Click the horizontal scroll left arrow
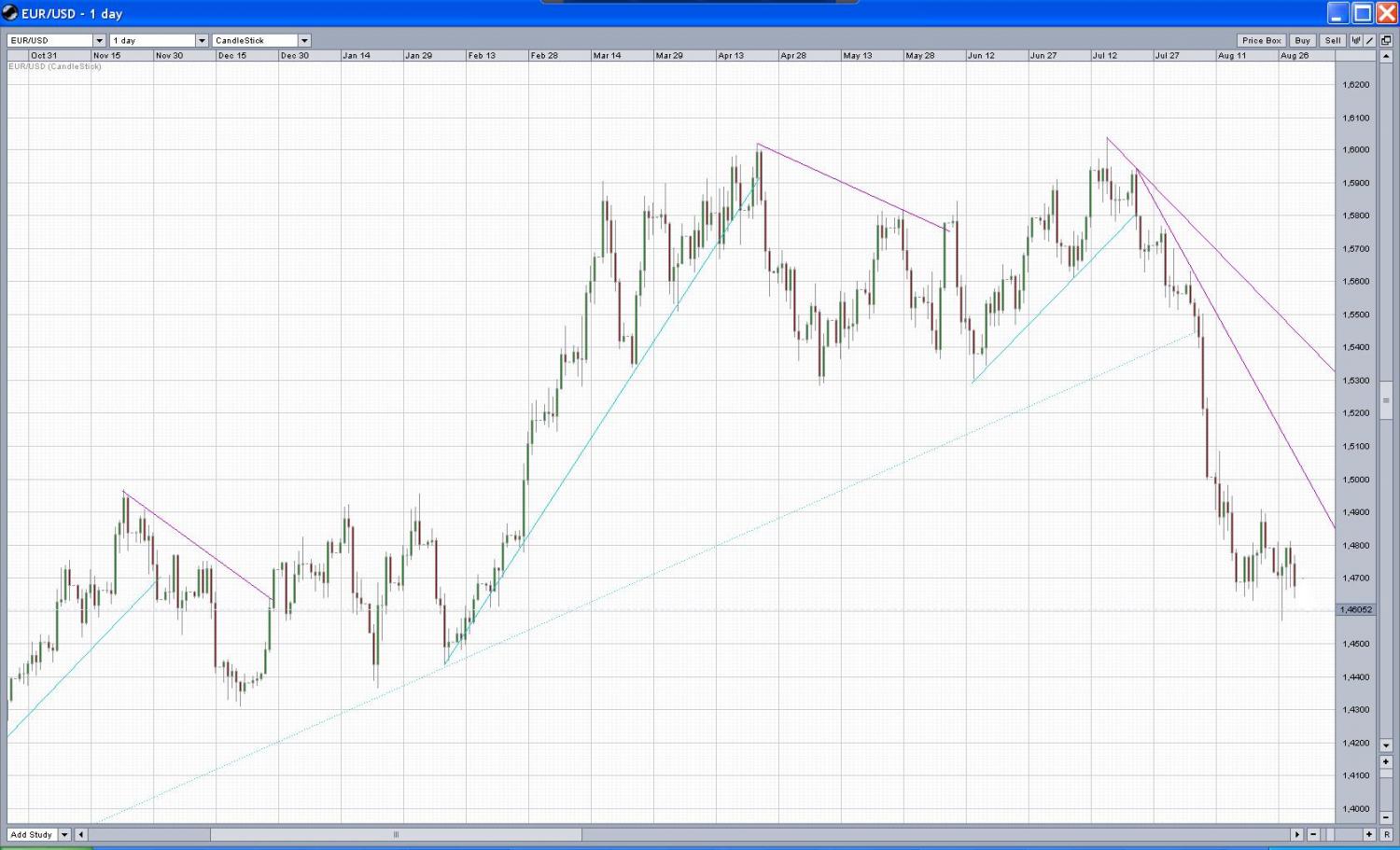 [x=80, y=834]
